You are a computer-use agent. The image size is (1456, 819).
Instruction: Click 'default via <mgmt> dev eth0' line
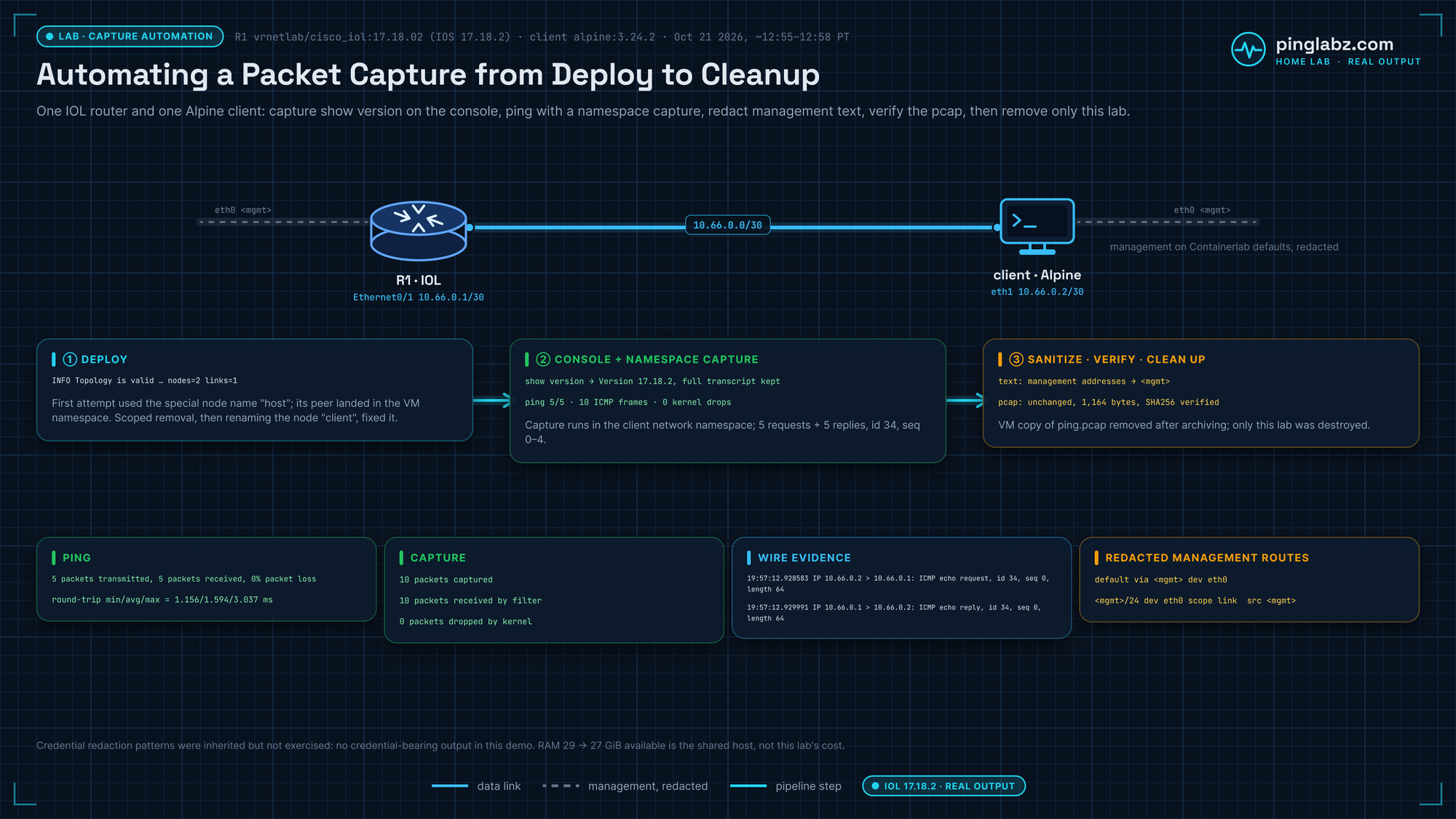click(1161, 580)
